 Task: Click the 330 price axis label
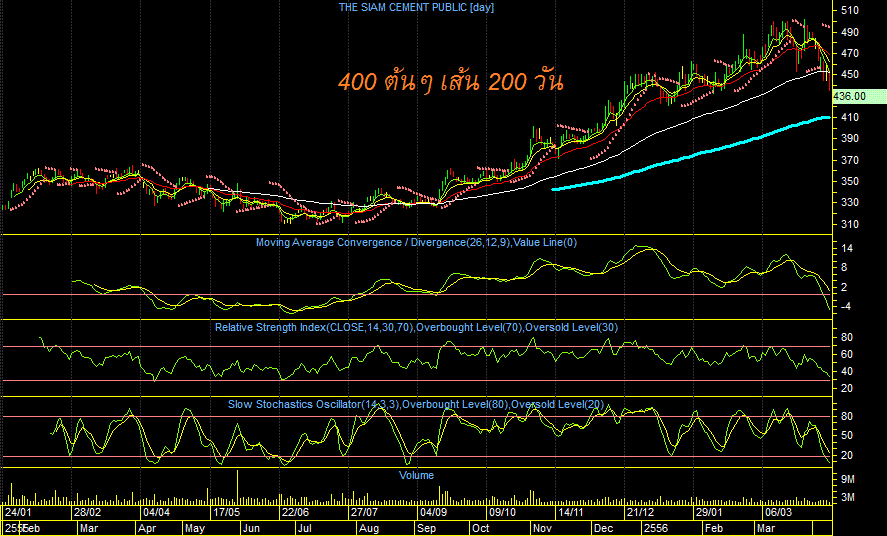point(849,202)
